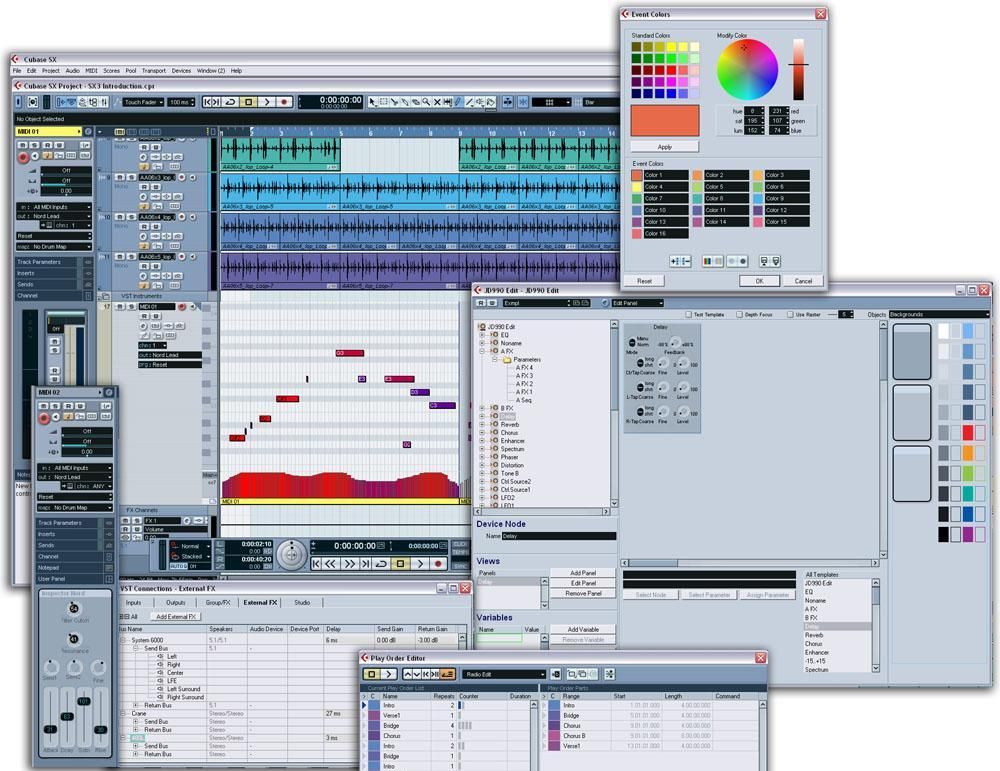Click the Add External FX button
Screen dimensions: 1000x771
coord(176,617)
